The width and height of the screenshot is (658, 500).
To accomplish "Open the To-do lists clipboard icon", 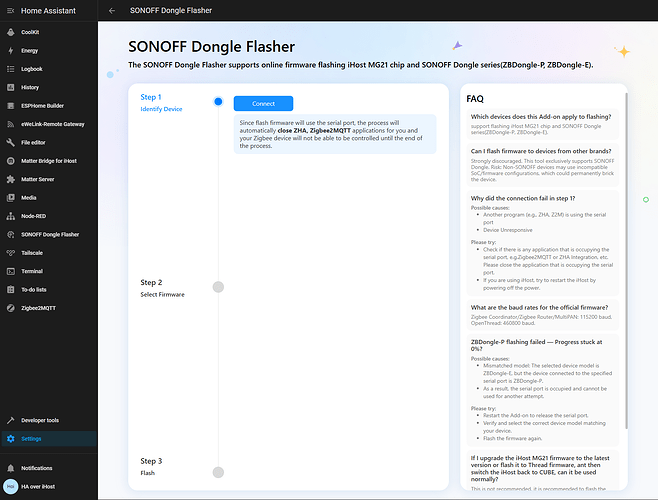I will coord(10,290).
